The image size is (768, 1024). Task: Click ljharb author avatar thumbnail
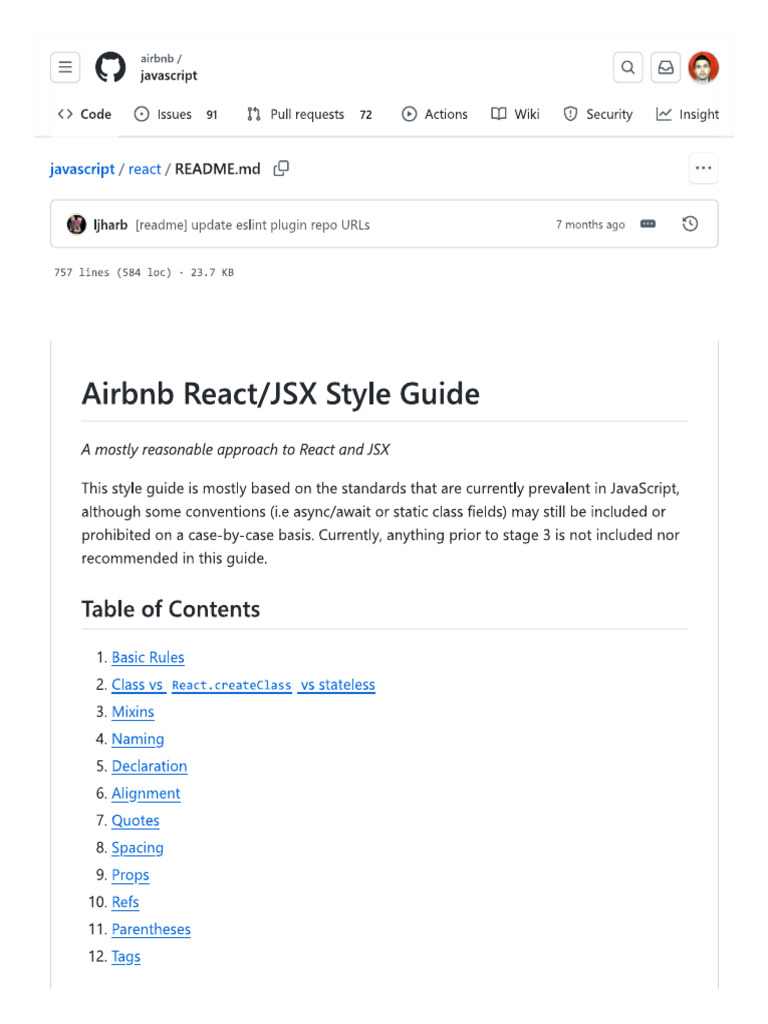pos(76,224)
